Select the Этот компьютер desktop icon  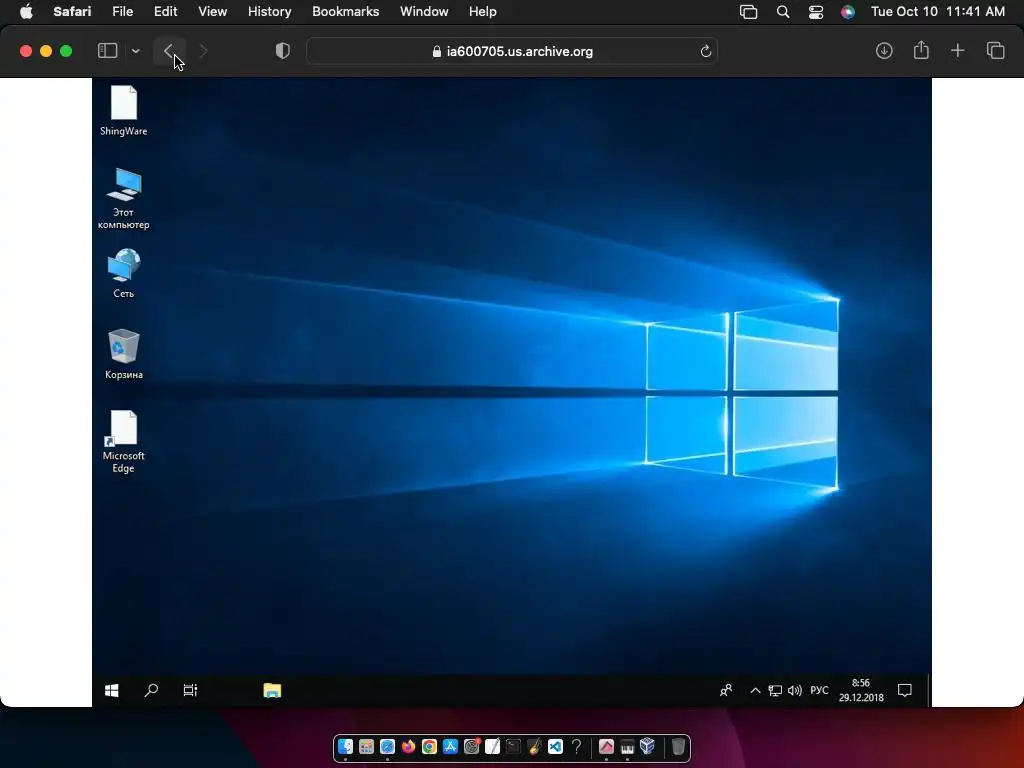[123, 199]
